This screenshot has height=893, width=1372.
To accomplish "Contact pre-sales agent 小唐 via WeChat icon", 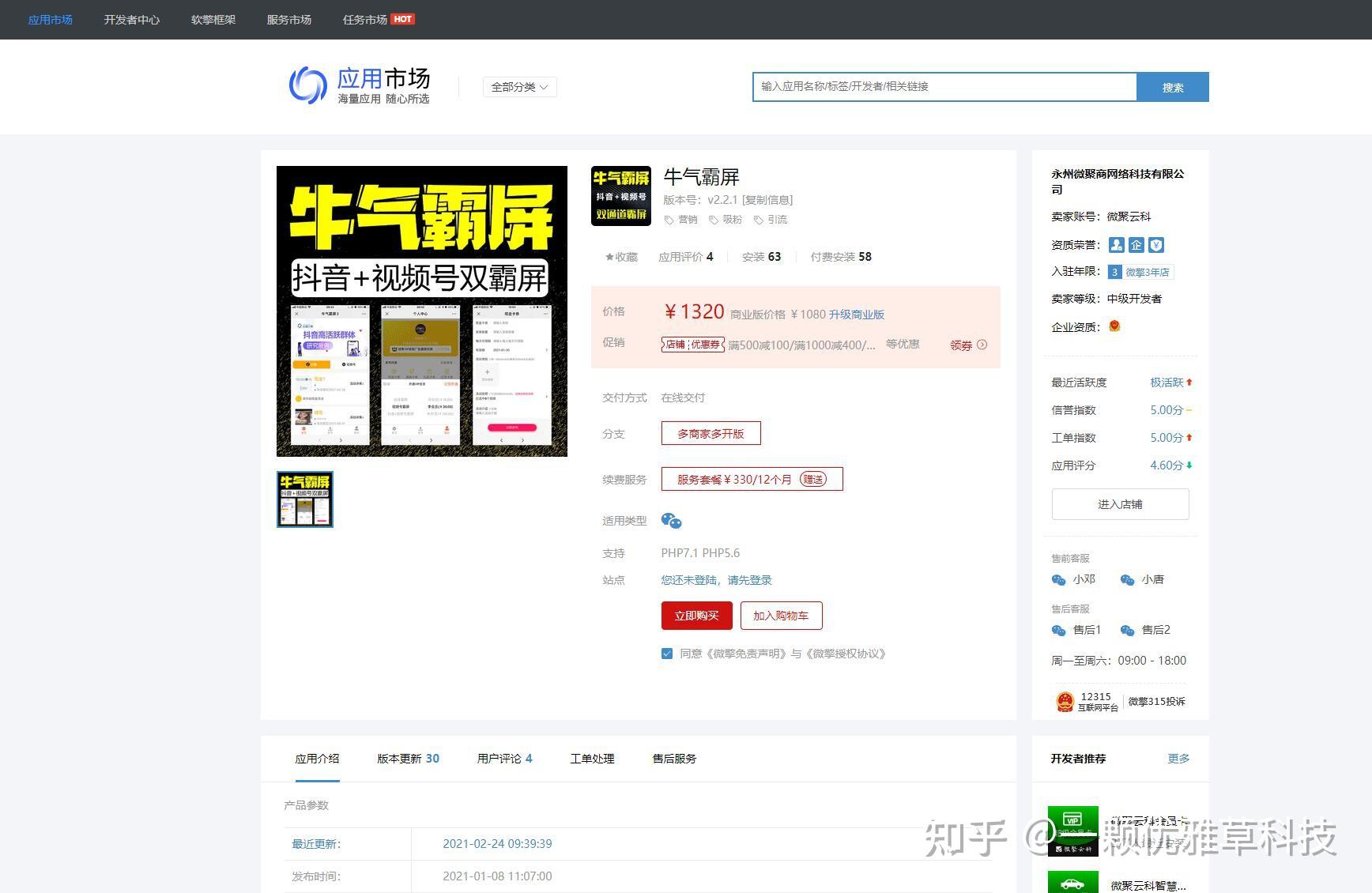I will pos(1128,580).
